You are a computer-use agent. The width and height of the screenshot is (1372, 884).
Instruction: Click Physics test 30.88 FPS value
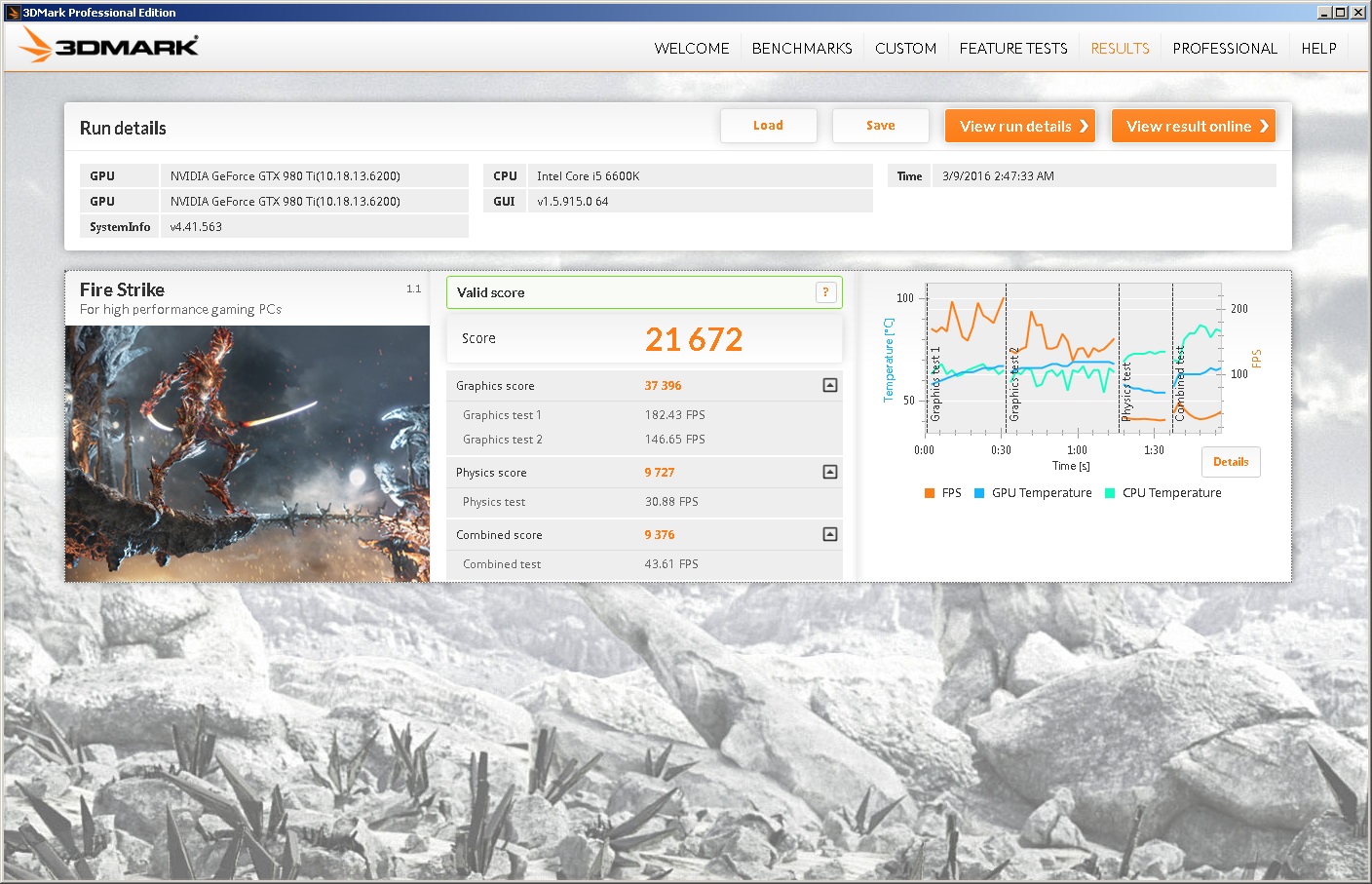click(x=671, y=502)
